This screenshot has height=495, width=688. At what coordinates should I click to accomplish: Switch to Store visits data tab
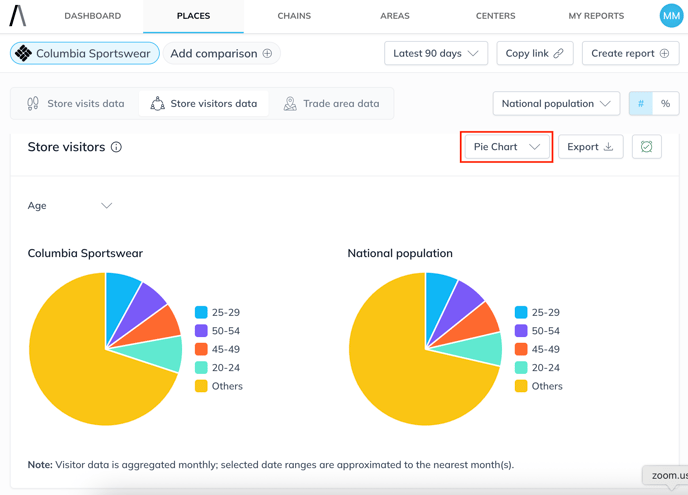pyautogui.click(x=75, y=103)
